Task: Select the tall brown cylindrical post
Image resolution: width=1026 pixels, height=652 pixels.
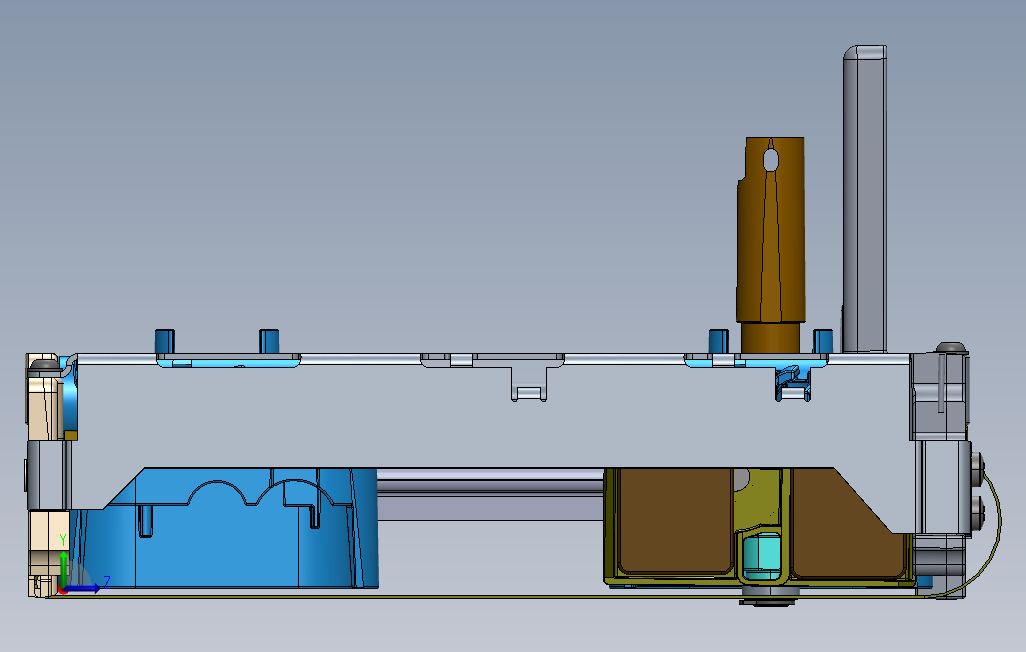Action: click(771, 245)
